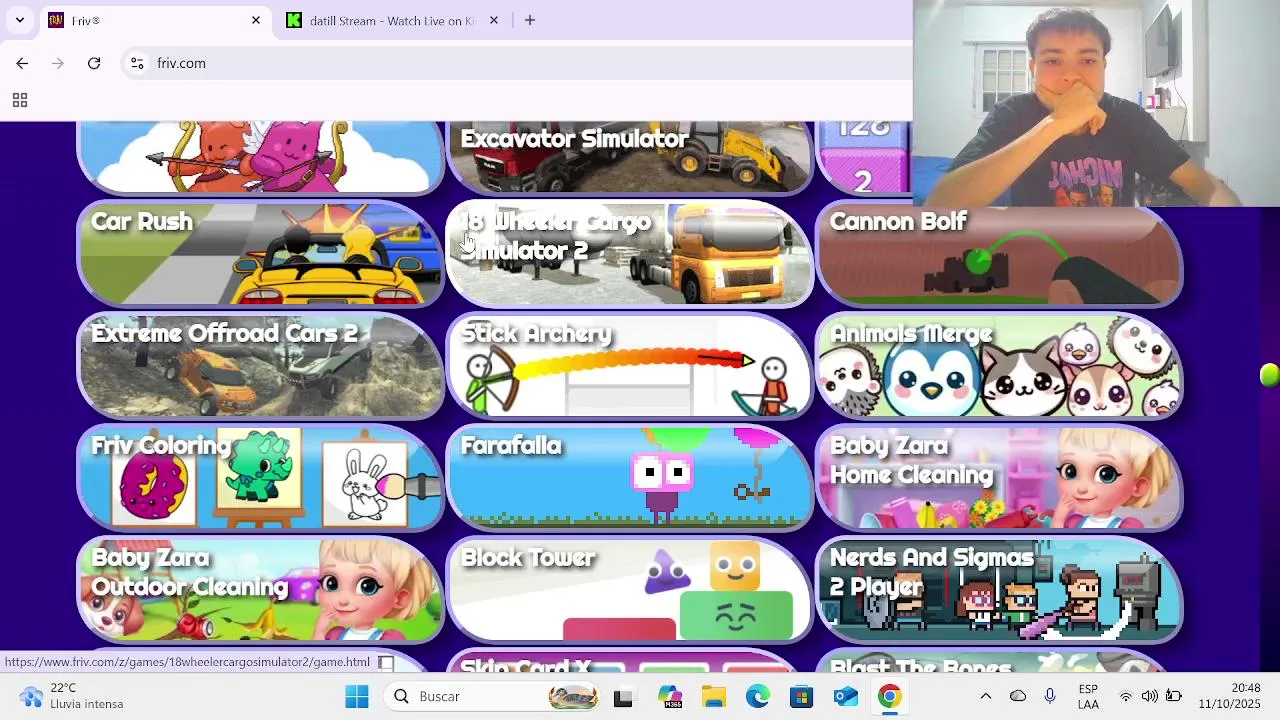The width and height of the screenshot is (1280, 720).
Task: Open the 2048 number blocks game tile
Action: click(865, 157)
